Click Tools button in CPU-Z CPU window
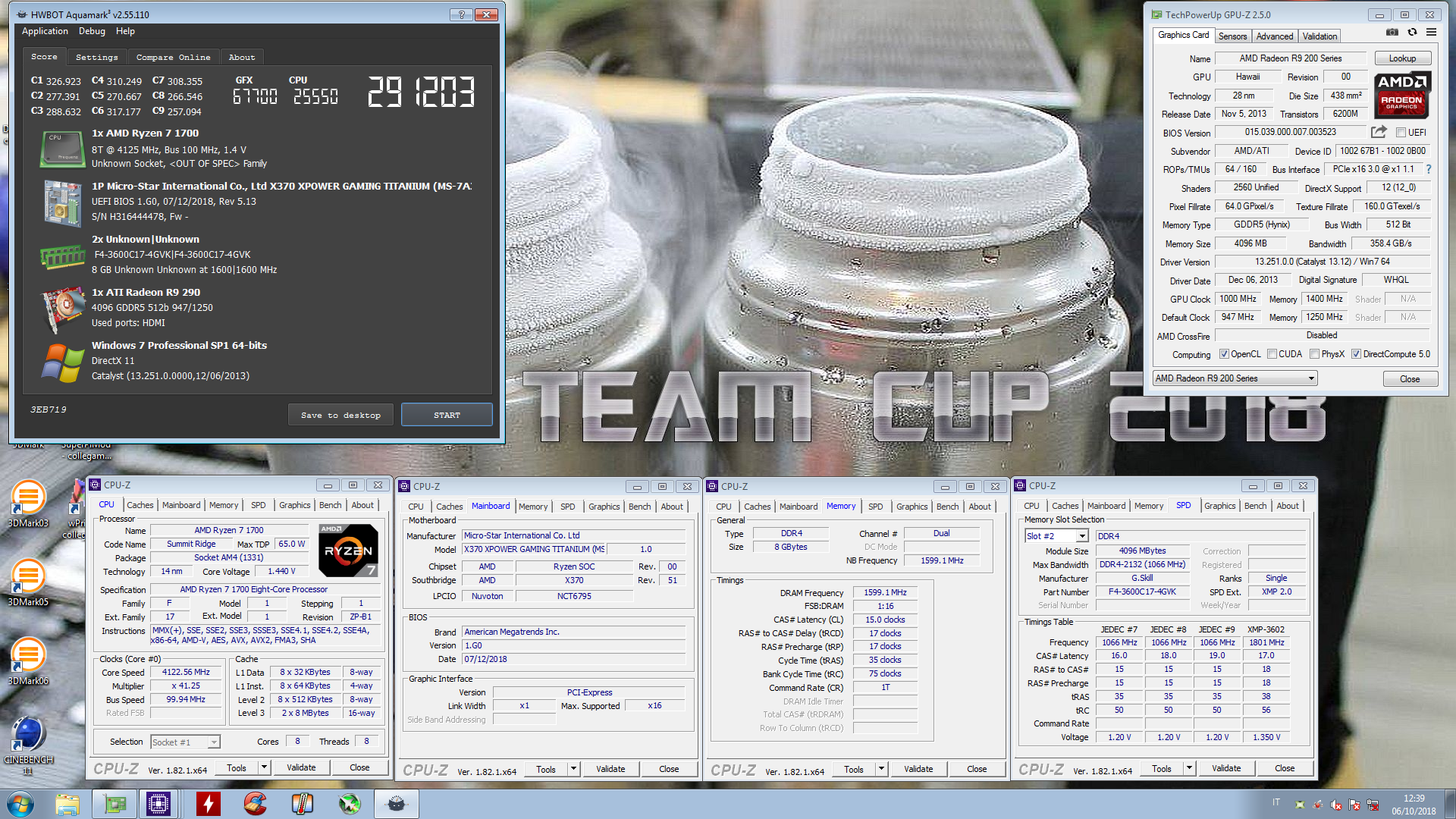The width and height of the screenshot is (1456, 819). point(237,767)
